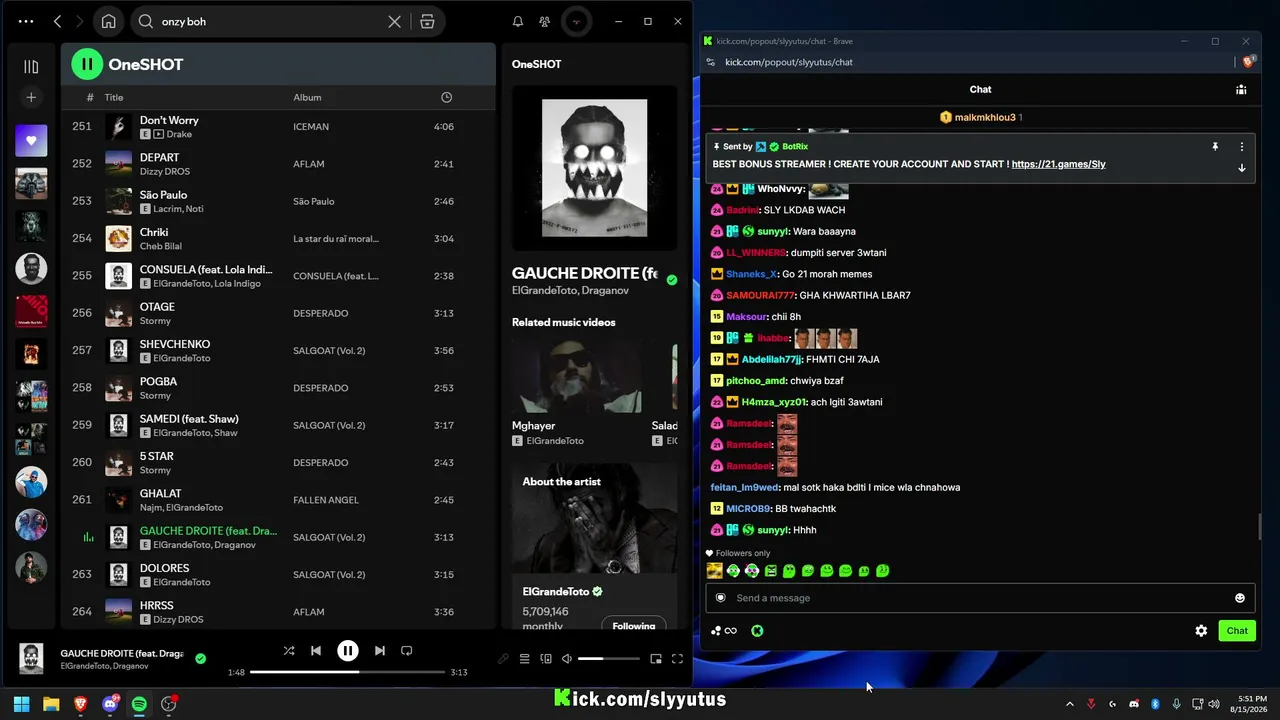The height and width of the screenshot is (720, 1280).
Task: Select the track POGBA
Action: pyautogui.click(x=158, y=381)
